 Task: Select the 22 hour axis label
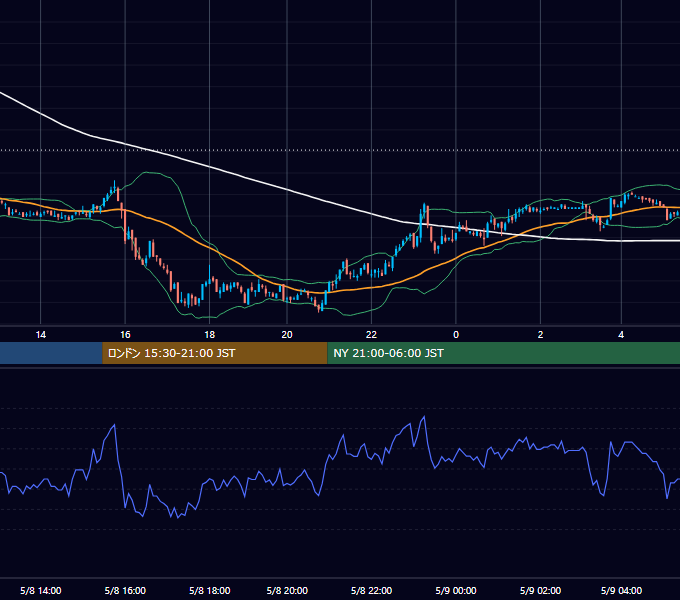coord(371,335)
